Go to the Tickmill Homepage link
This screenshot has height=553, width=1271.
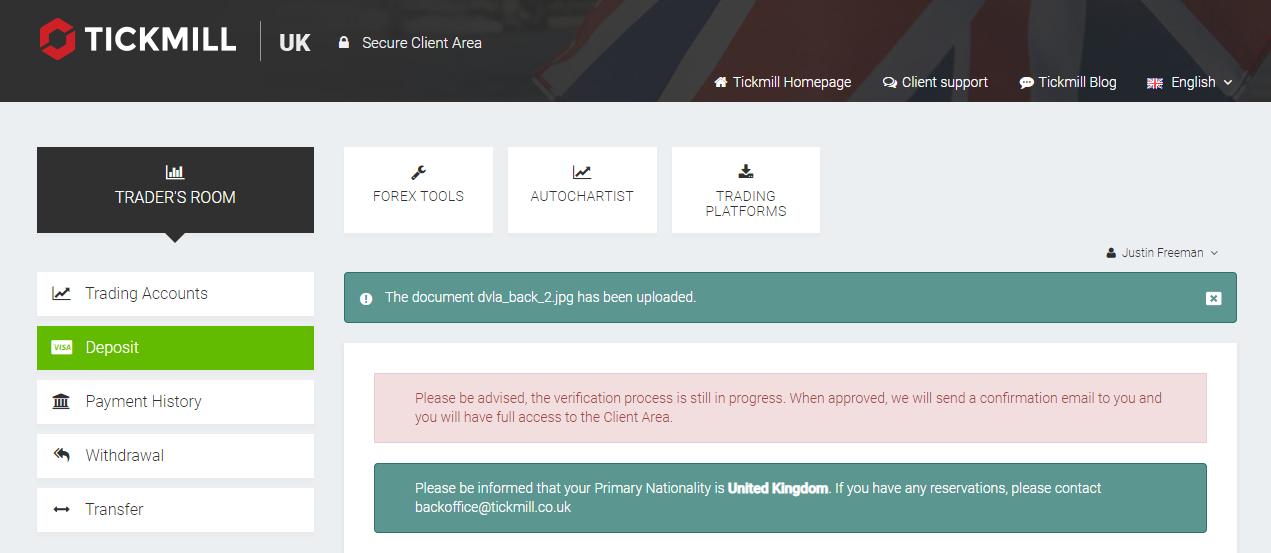click(x=783, y=82)
